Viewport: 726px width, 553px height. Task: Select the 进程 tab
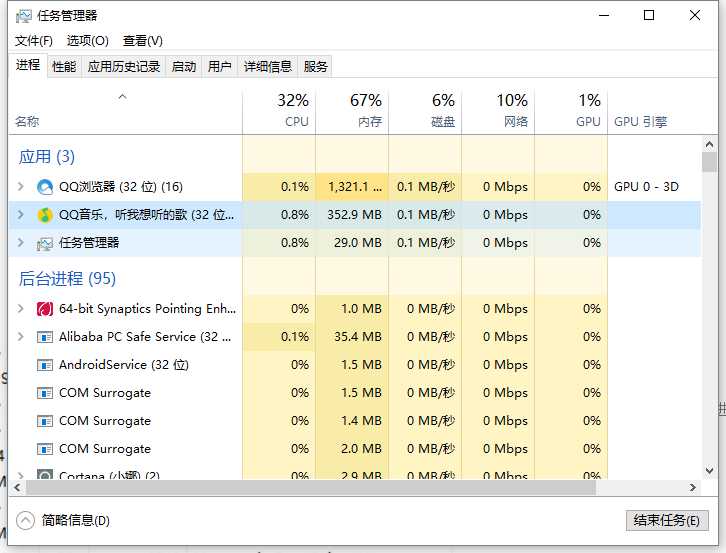(x=28, y=65)
